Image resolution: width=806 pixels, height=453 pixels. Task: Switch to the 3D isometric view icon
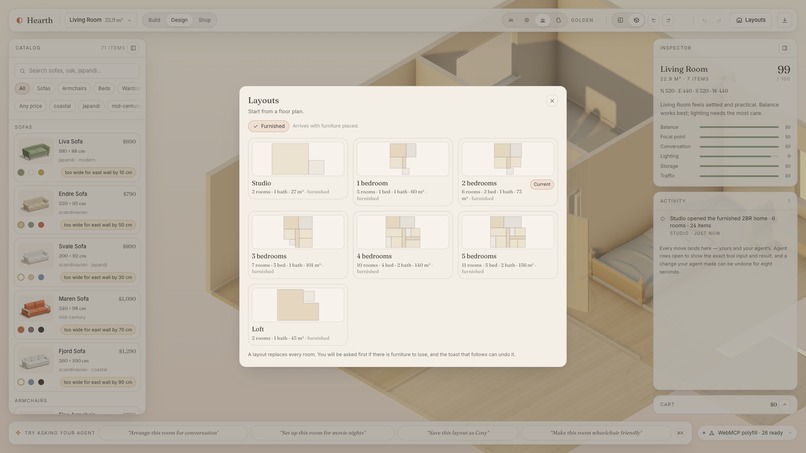(x=636, y=20)
